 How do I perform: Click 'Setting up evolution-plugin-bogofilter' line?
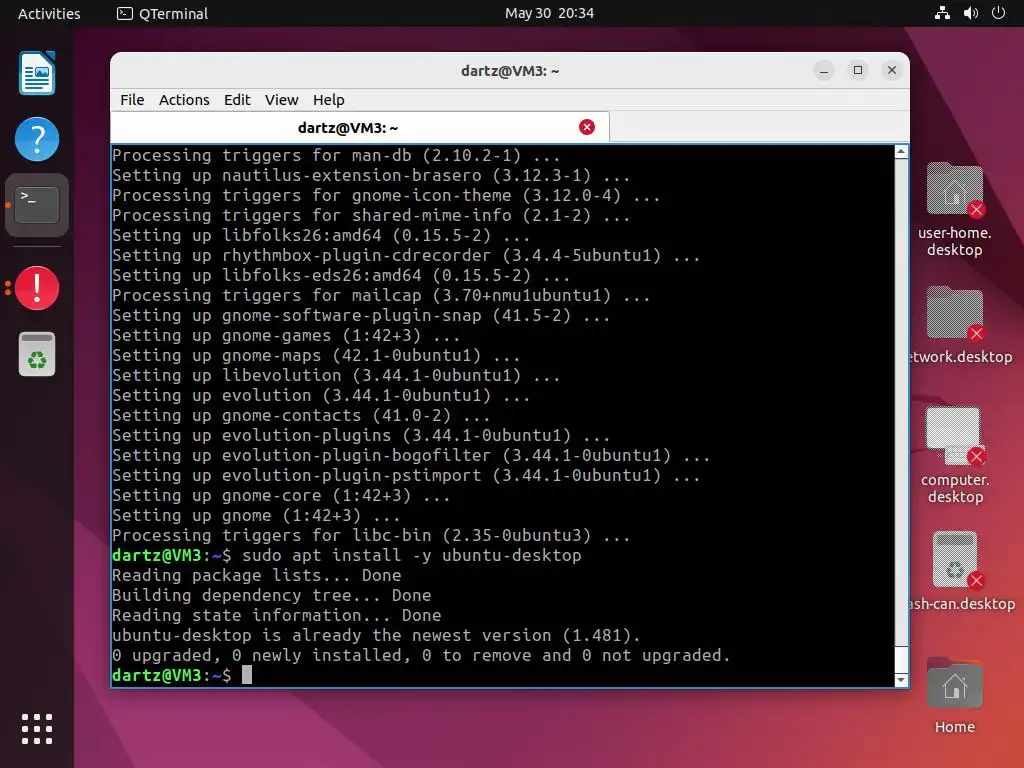click(411, 455)
